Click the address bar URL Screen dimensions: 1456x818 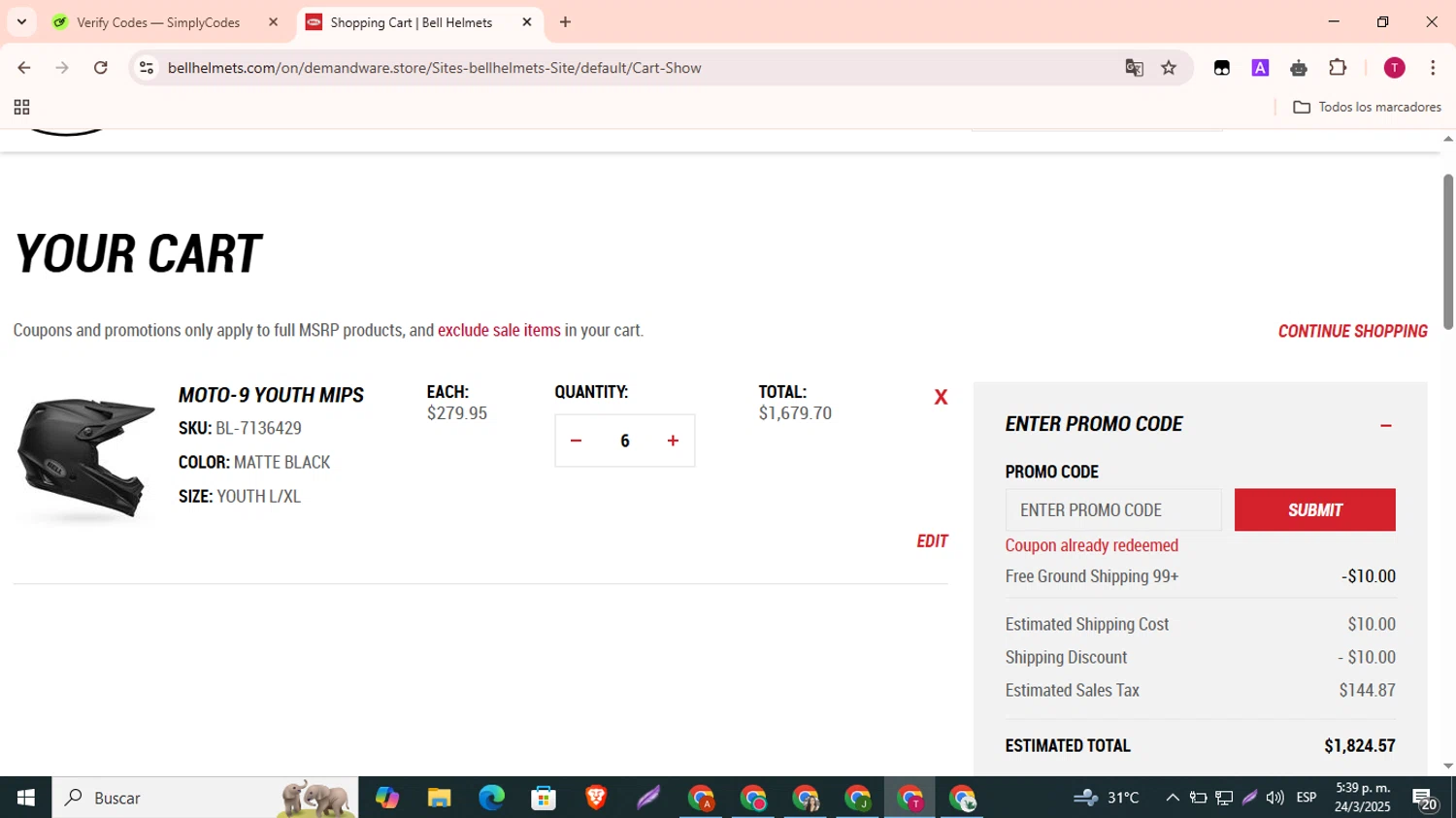[x=434, y=68]
